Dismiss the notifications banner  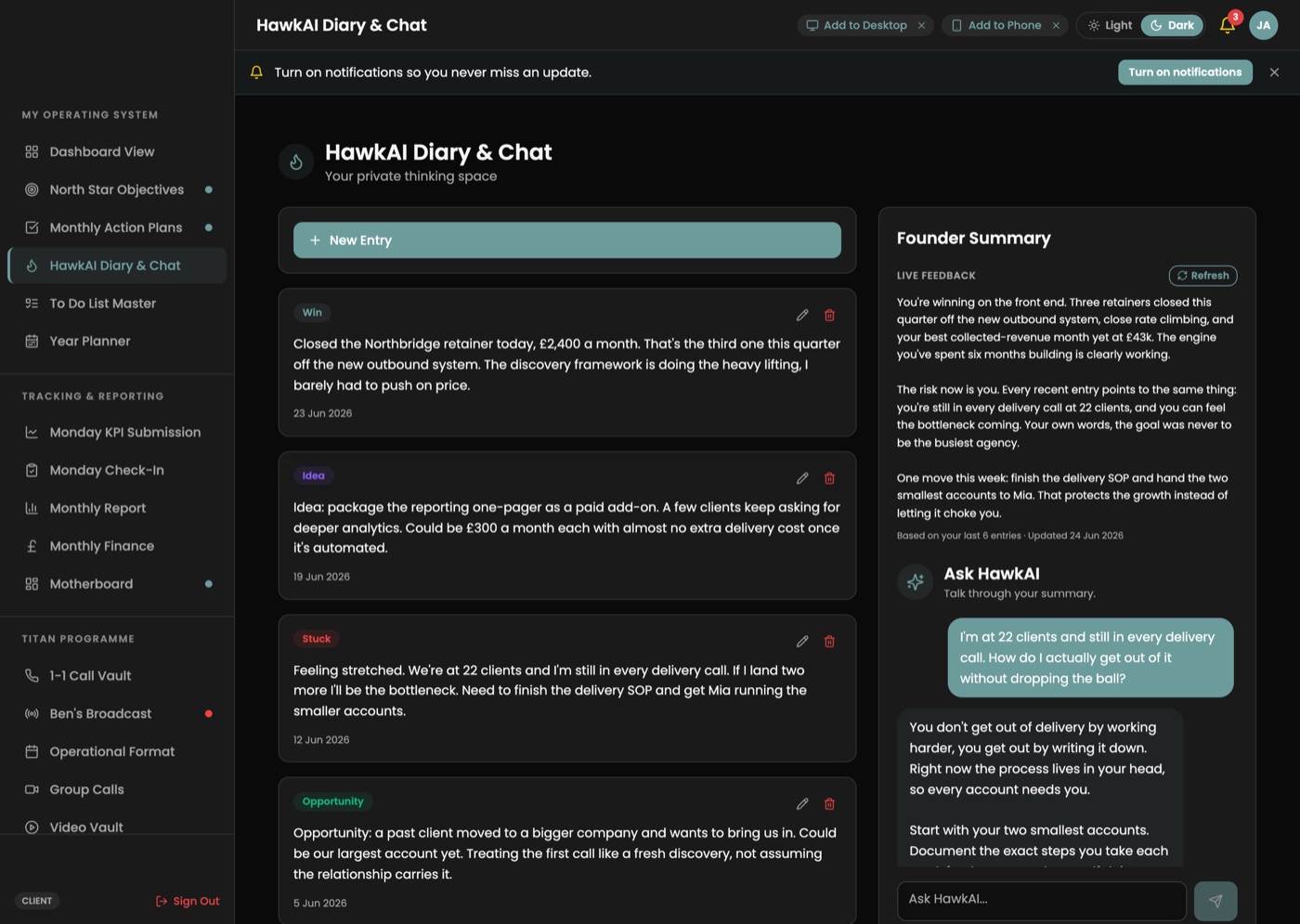click(x=1274, y=72)
